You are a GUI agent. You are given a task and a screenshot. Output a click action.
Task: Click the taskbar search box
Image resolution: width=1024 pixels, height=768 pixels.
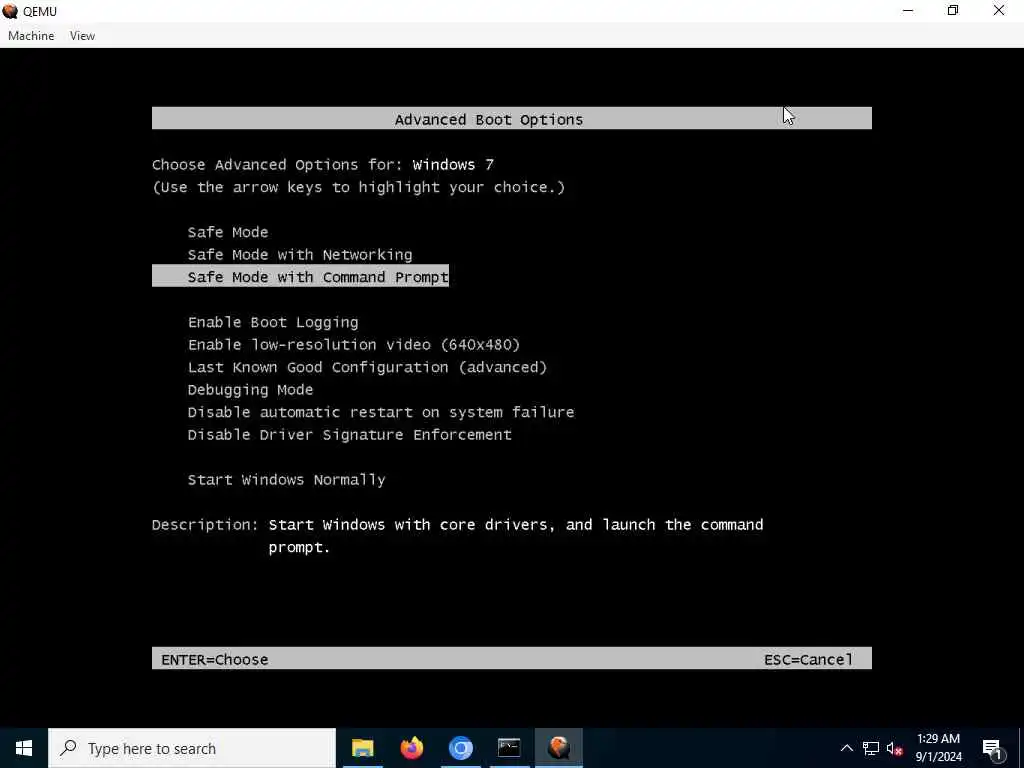click(192, 748)
